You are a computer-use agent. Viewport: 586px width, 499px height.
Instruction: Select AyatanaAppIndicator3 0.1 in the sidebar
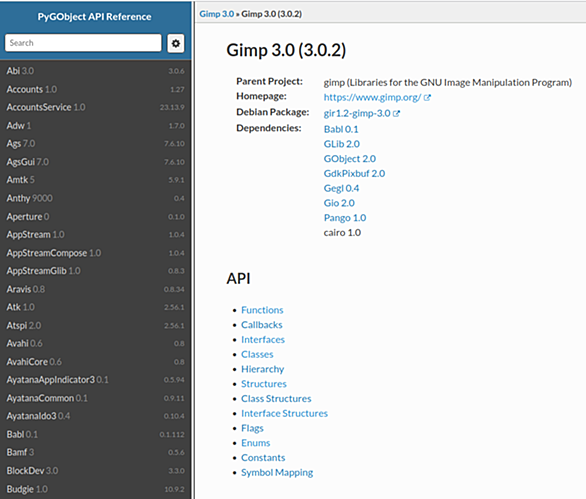95,380
